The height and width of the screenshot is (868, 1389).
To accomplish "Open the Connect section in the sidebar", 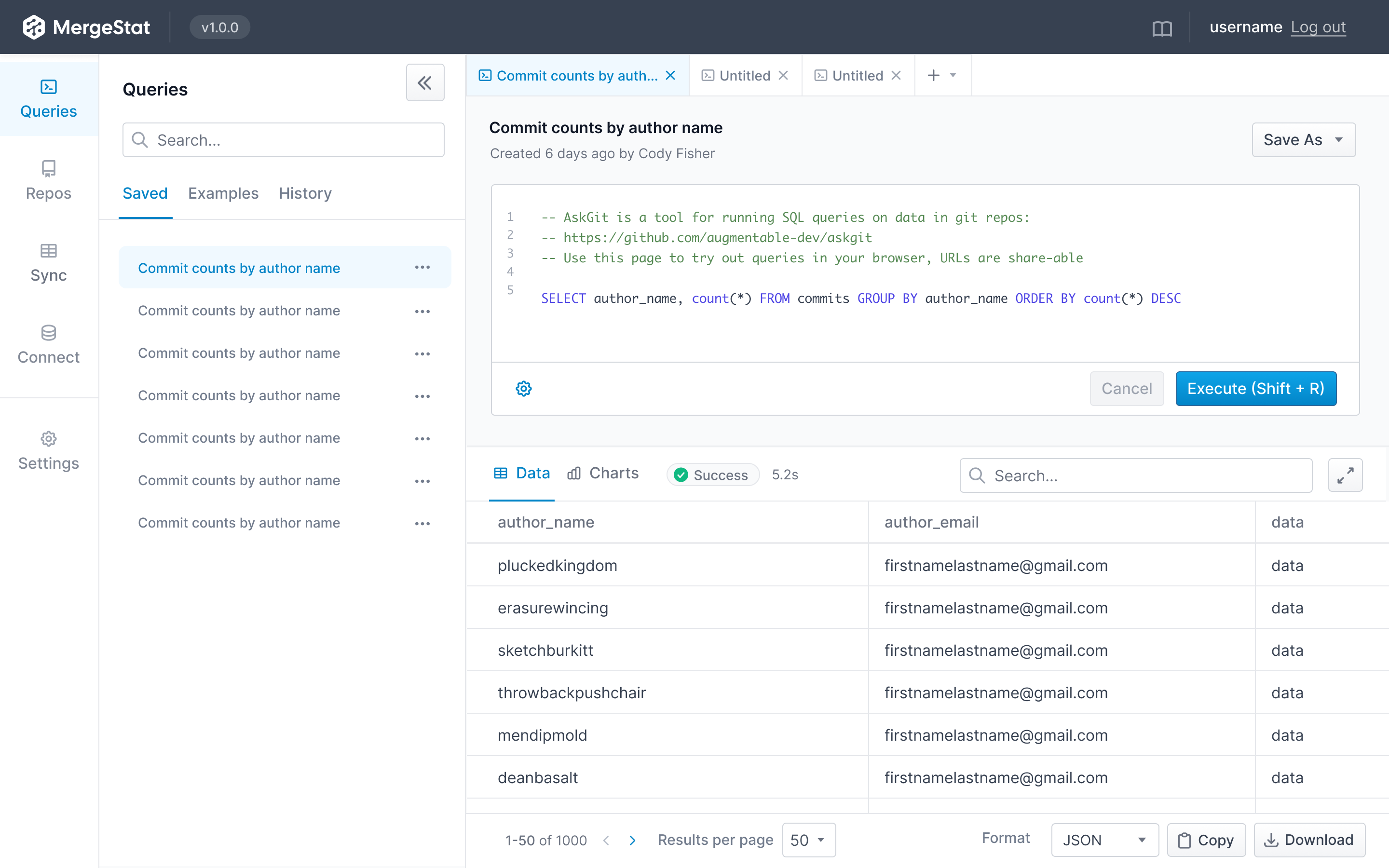I will tap(48, 343).
